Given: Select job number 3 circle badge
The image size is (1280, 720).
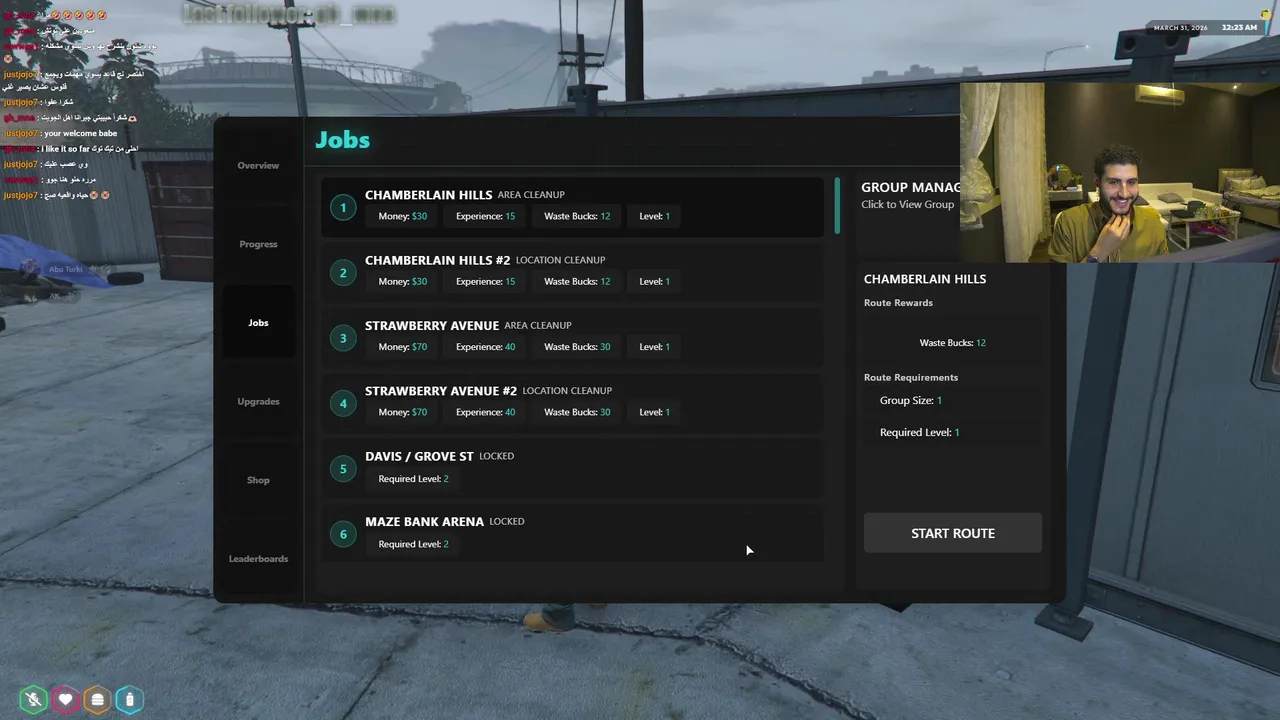Looking at the screenshot, I should pos(343,338).
